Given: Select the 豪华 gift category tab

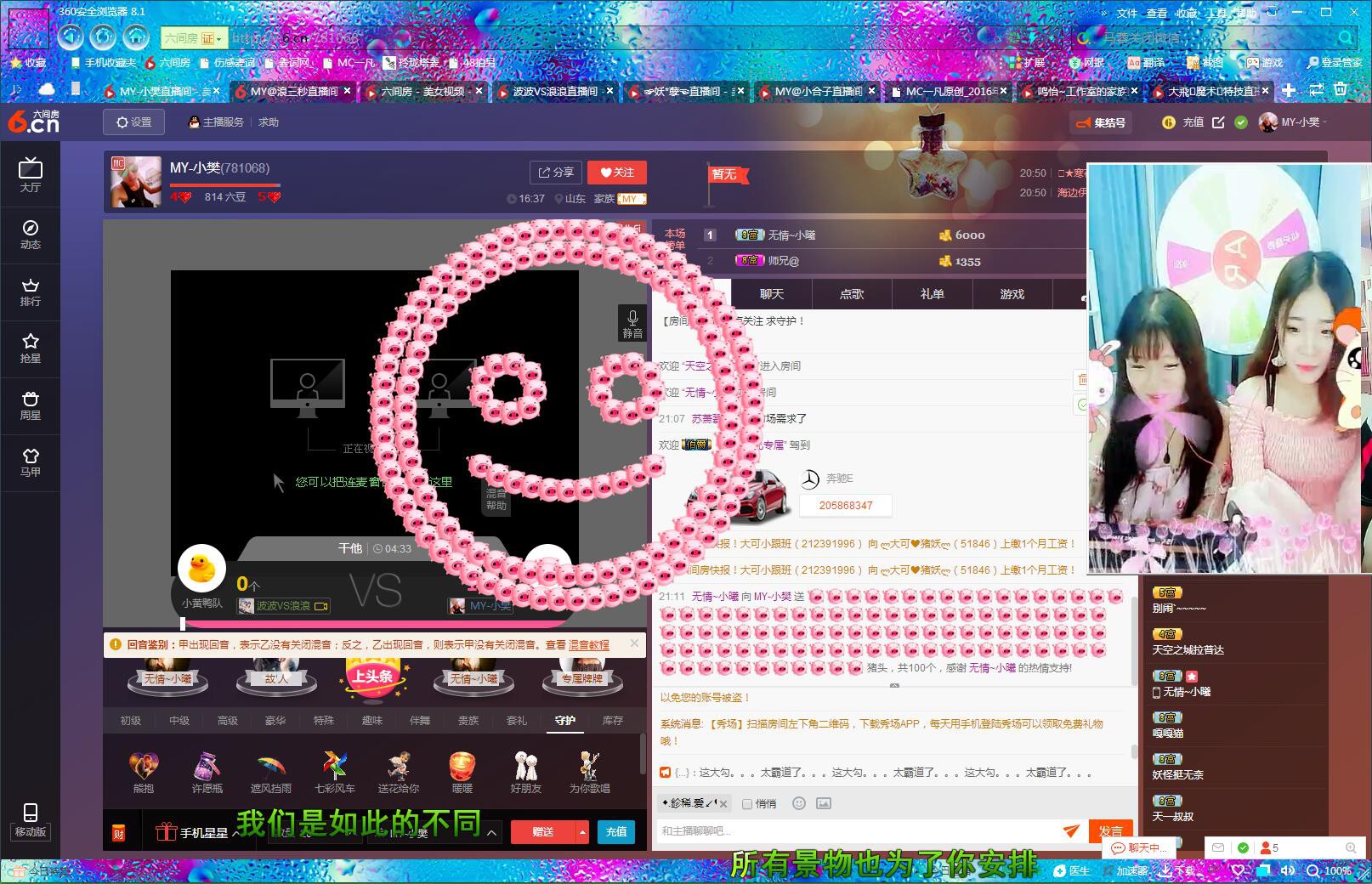Looking at the screenshot, I should 275,721.
